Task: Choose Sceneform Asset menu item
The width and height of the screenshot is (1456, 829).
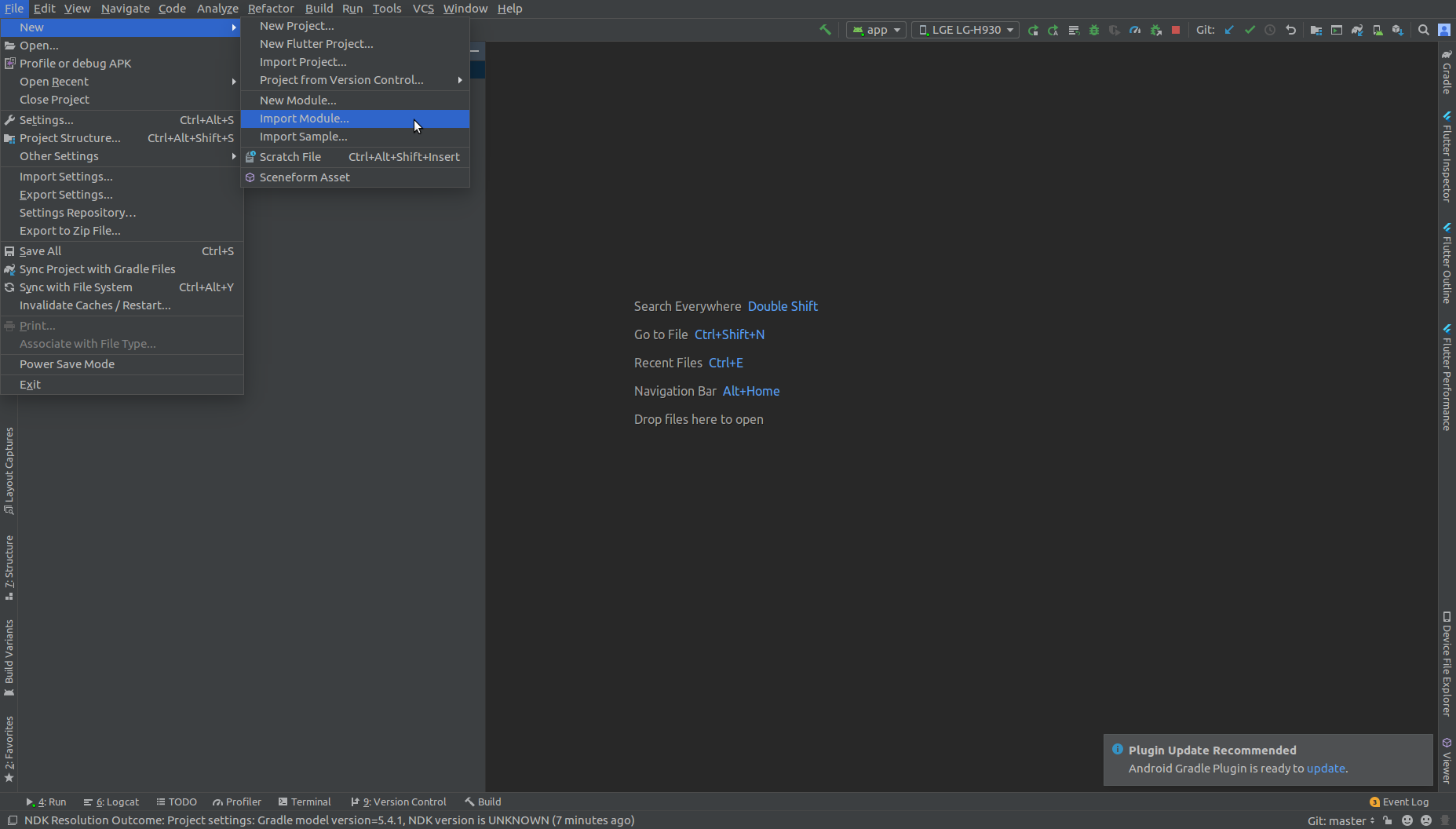Action: coord(355,177)
